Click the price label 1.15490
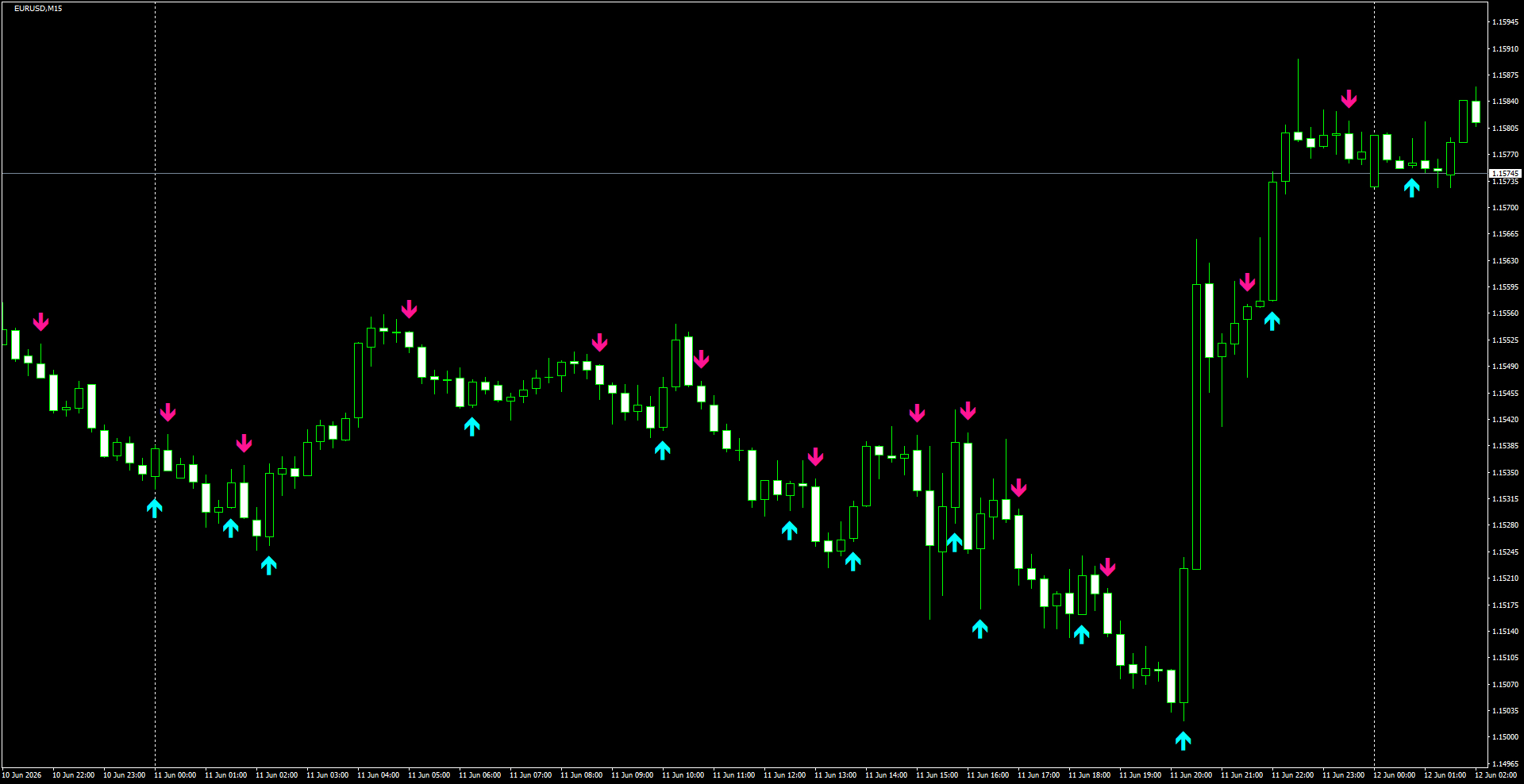This screenshot has height=784, width=1524. (x=1505, y=367)
